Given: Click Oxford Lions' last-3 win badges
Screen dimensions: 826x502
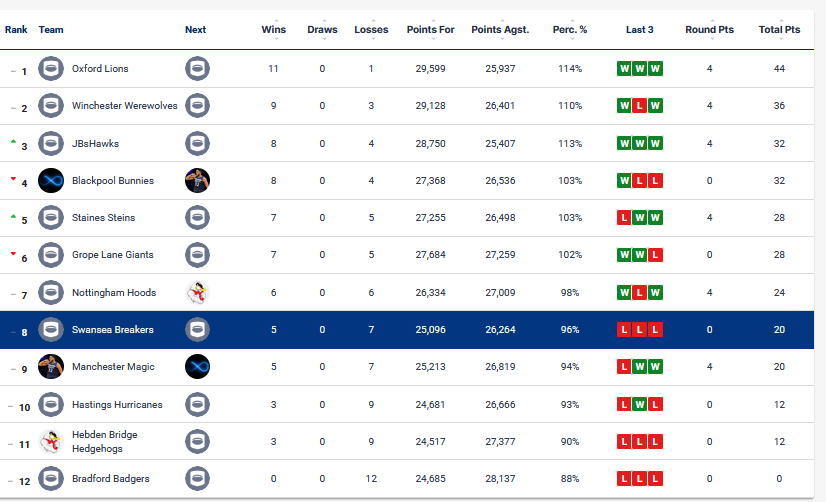Looking at the screenshot, I should click(640, 68).
